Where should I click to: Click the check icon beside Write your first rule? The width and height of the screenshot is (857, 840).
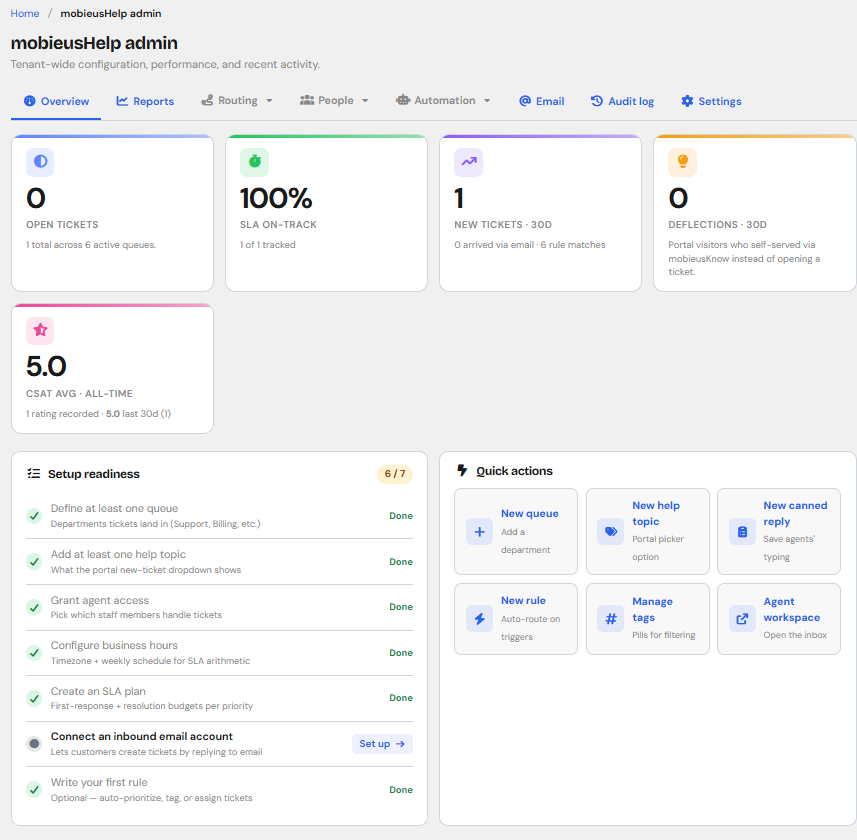[x=34, y=790]
